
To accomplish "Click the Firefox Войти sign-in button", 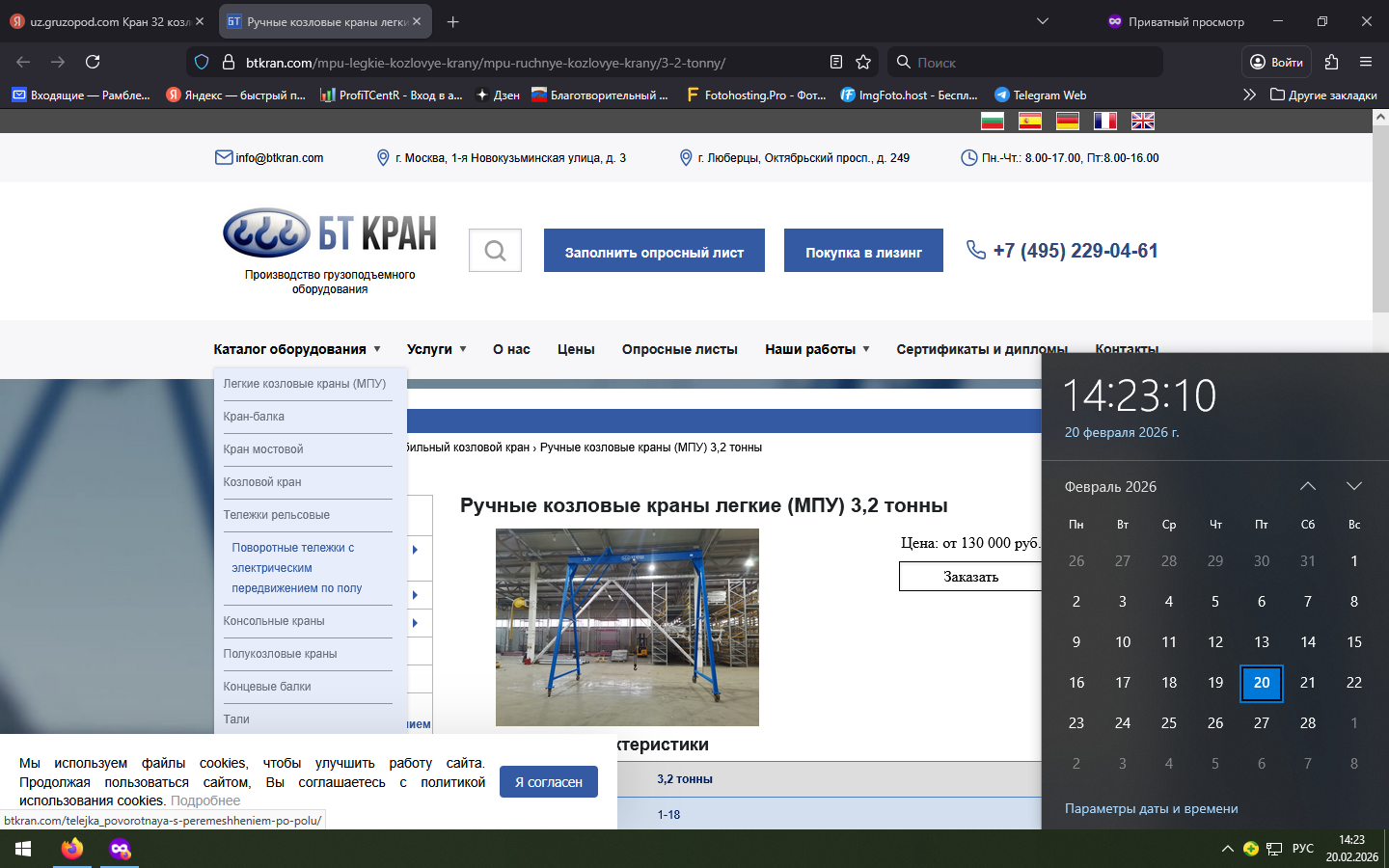I will [1276, 62].
